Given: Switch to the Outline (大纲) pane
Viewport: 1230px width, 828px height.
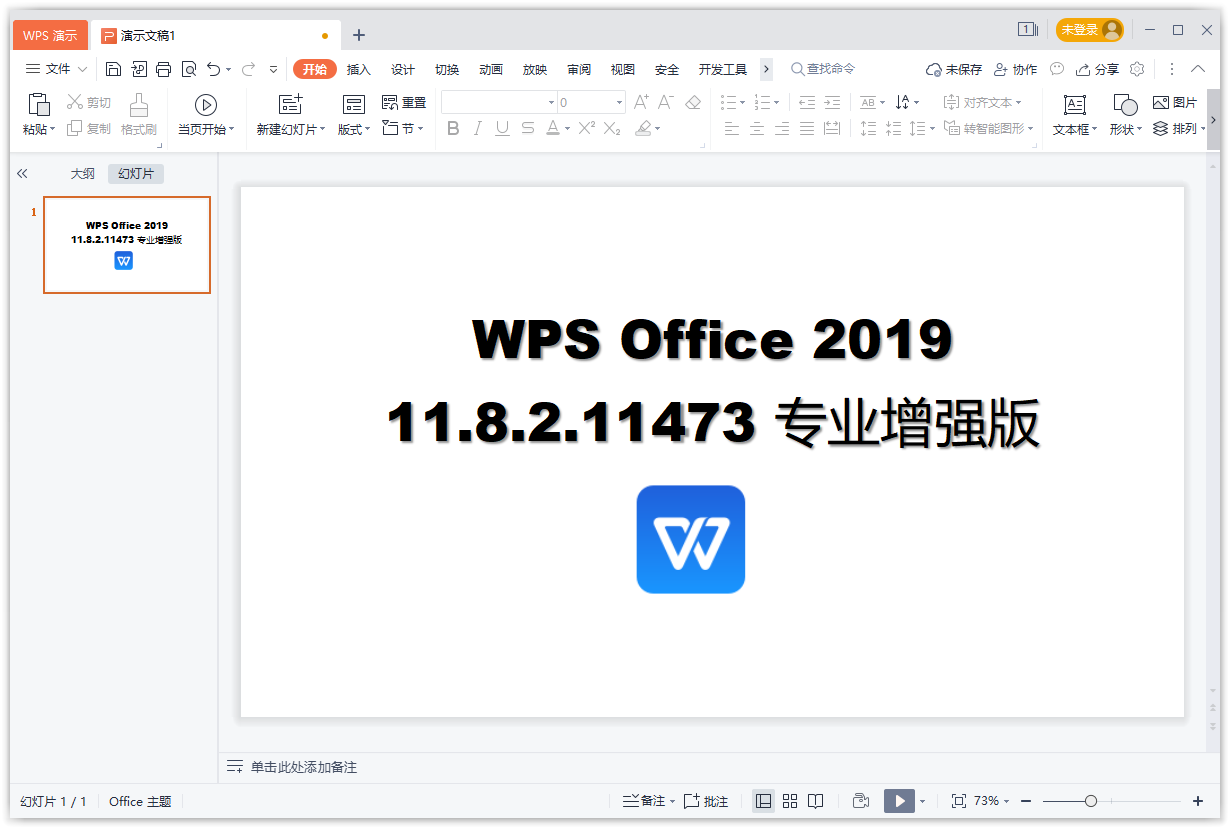Looking at the screenshot, I should [x=82, y=173].
